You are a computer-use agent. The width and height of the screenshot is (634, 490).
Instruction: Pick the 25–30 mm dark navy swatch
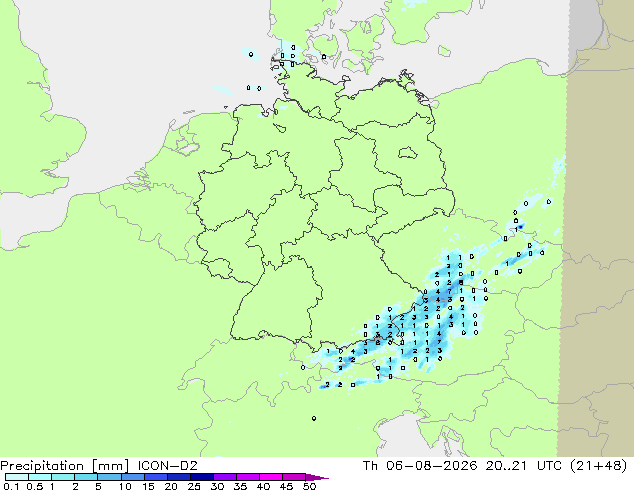(x=201, y=477)
